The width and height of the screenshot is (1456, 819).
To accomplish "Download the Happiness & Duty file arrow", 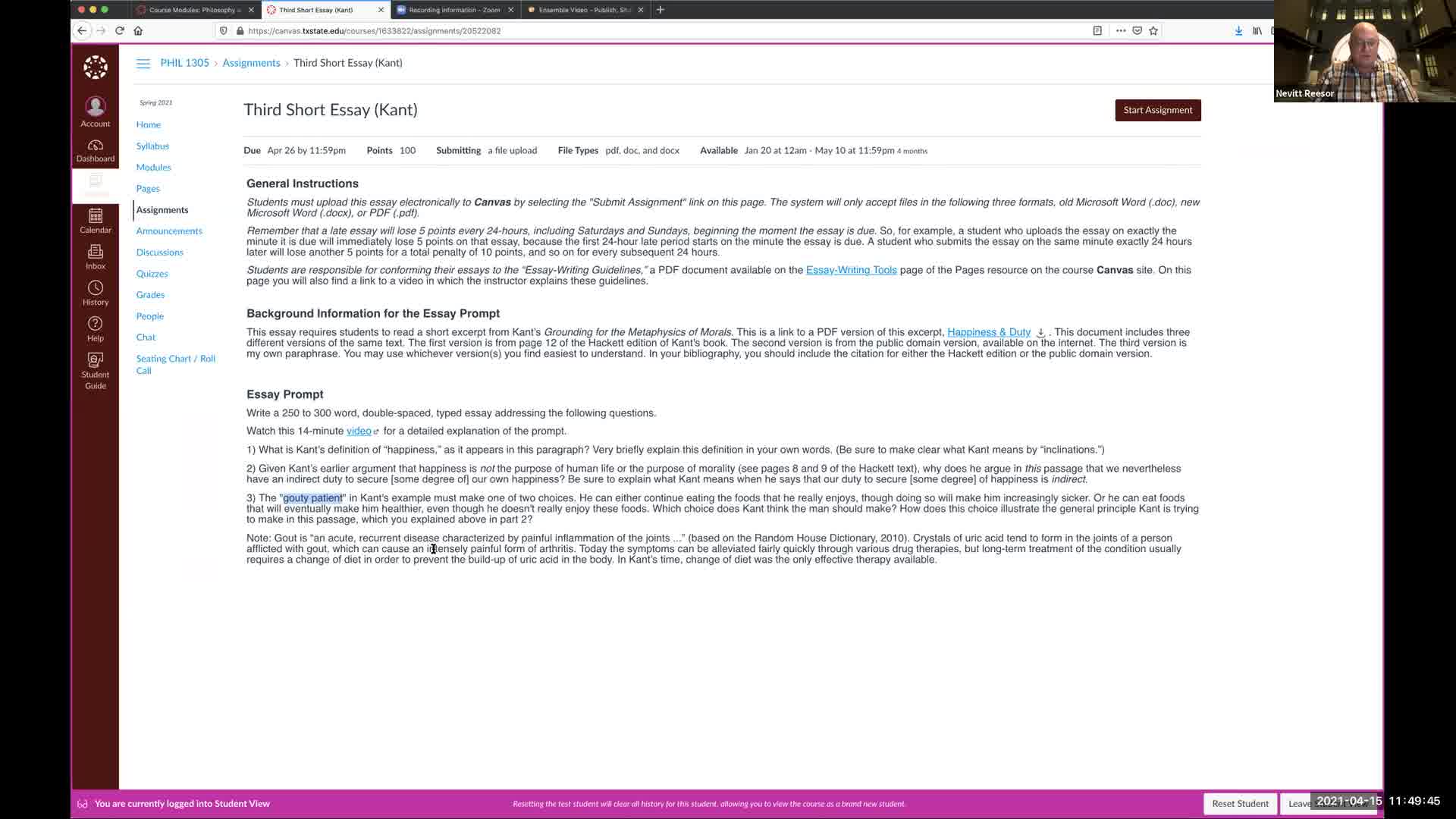I will [1041, 332].
